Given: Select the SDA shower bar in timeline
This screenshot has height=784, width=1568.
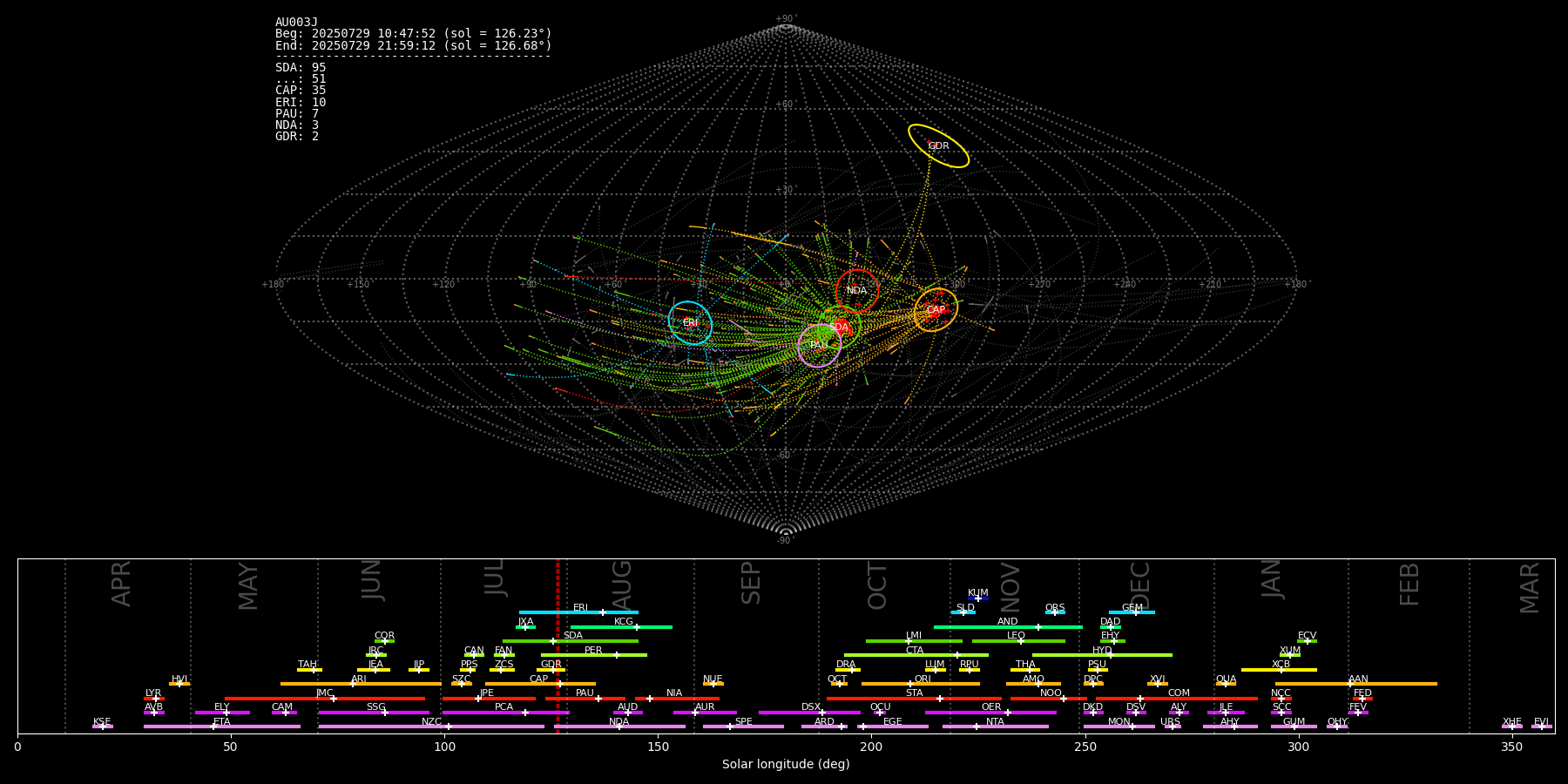Looking at the screenshot, I should [x=571, y=641].
